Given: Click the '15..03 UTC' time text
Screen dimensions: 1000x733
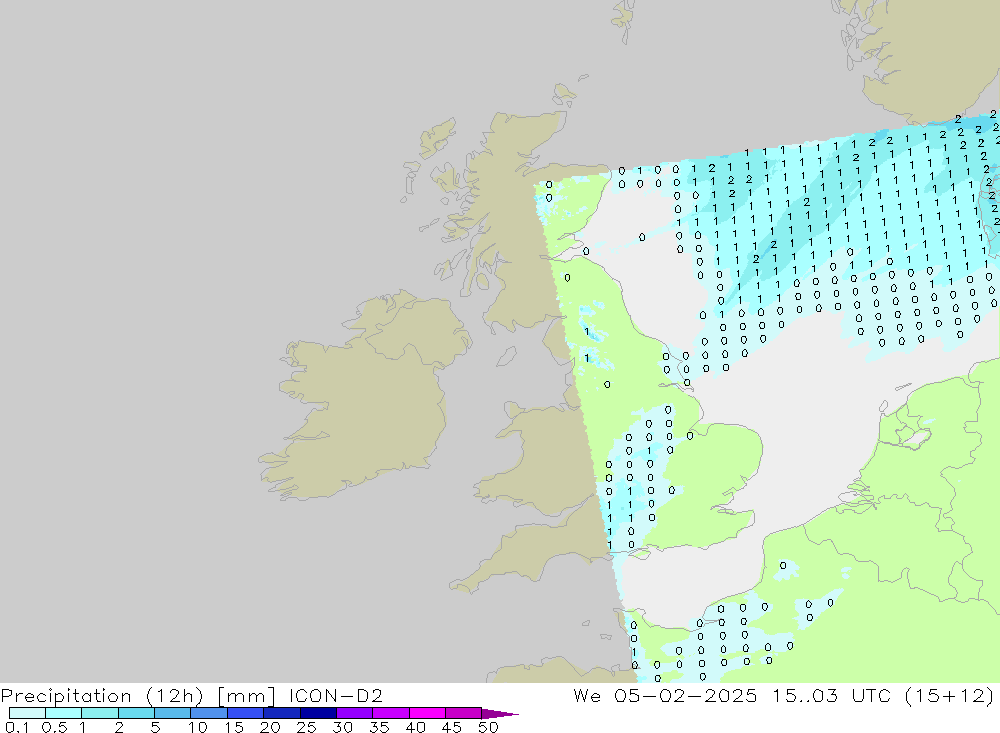Looking at the screenshot, I should [830, 695].
